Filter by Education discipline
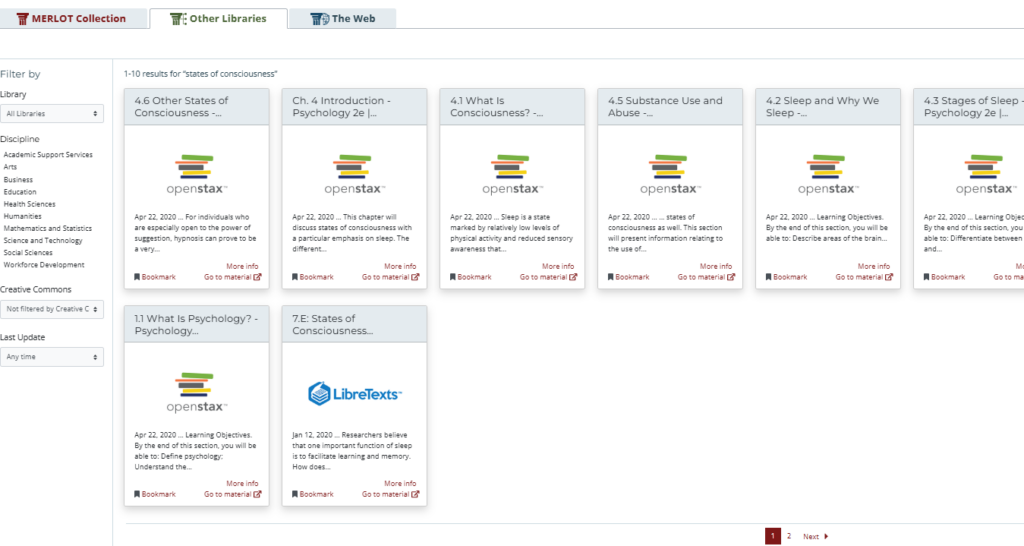Screen dimensions: 1024x546 tap(20, 192)
